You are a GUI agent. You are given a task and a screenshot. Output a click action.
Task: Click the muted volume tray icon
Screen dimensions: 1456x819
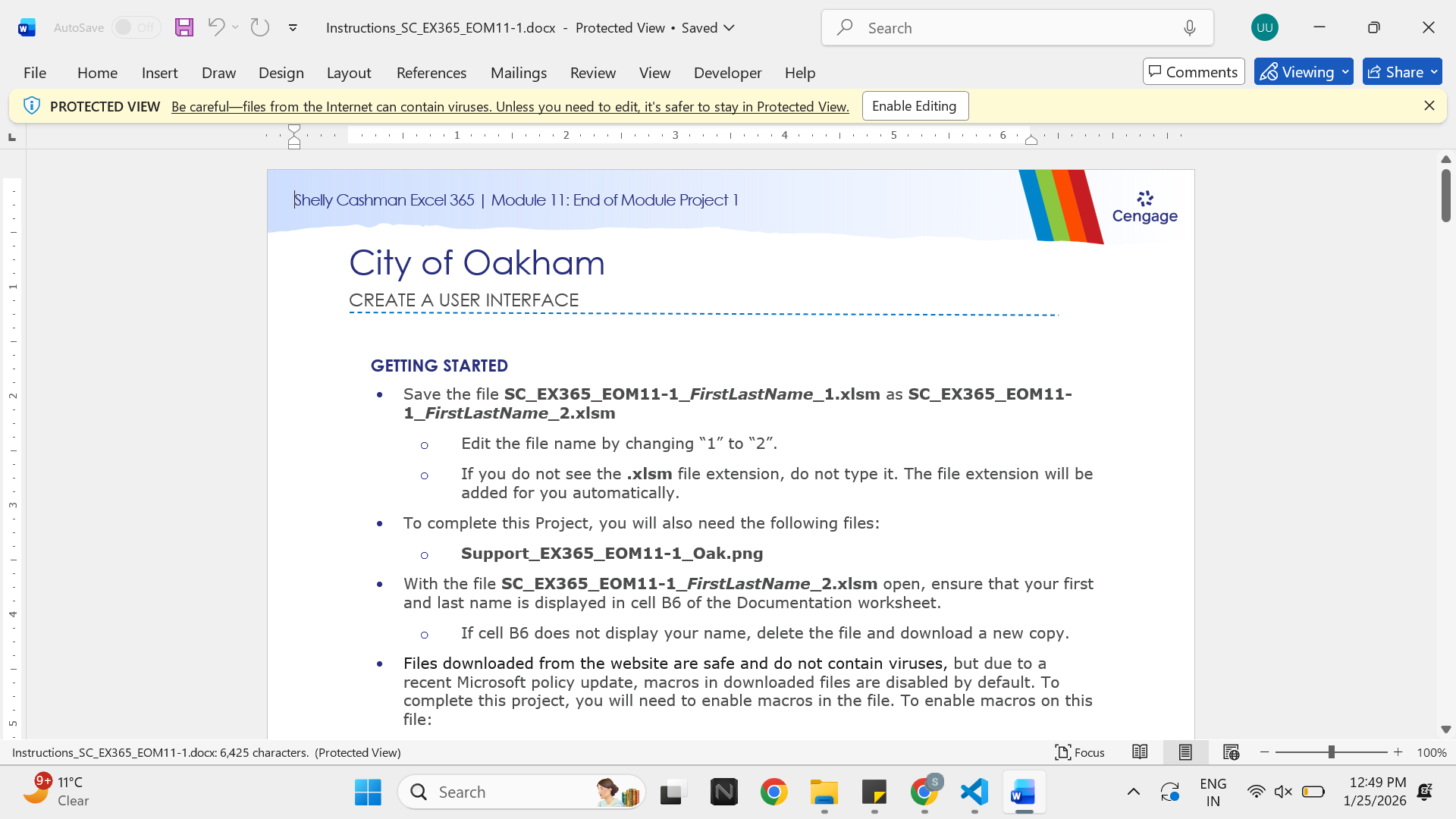(x=1283, y=792)
